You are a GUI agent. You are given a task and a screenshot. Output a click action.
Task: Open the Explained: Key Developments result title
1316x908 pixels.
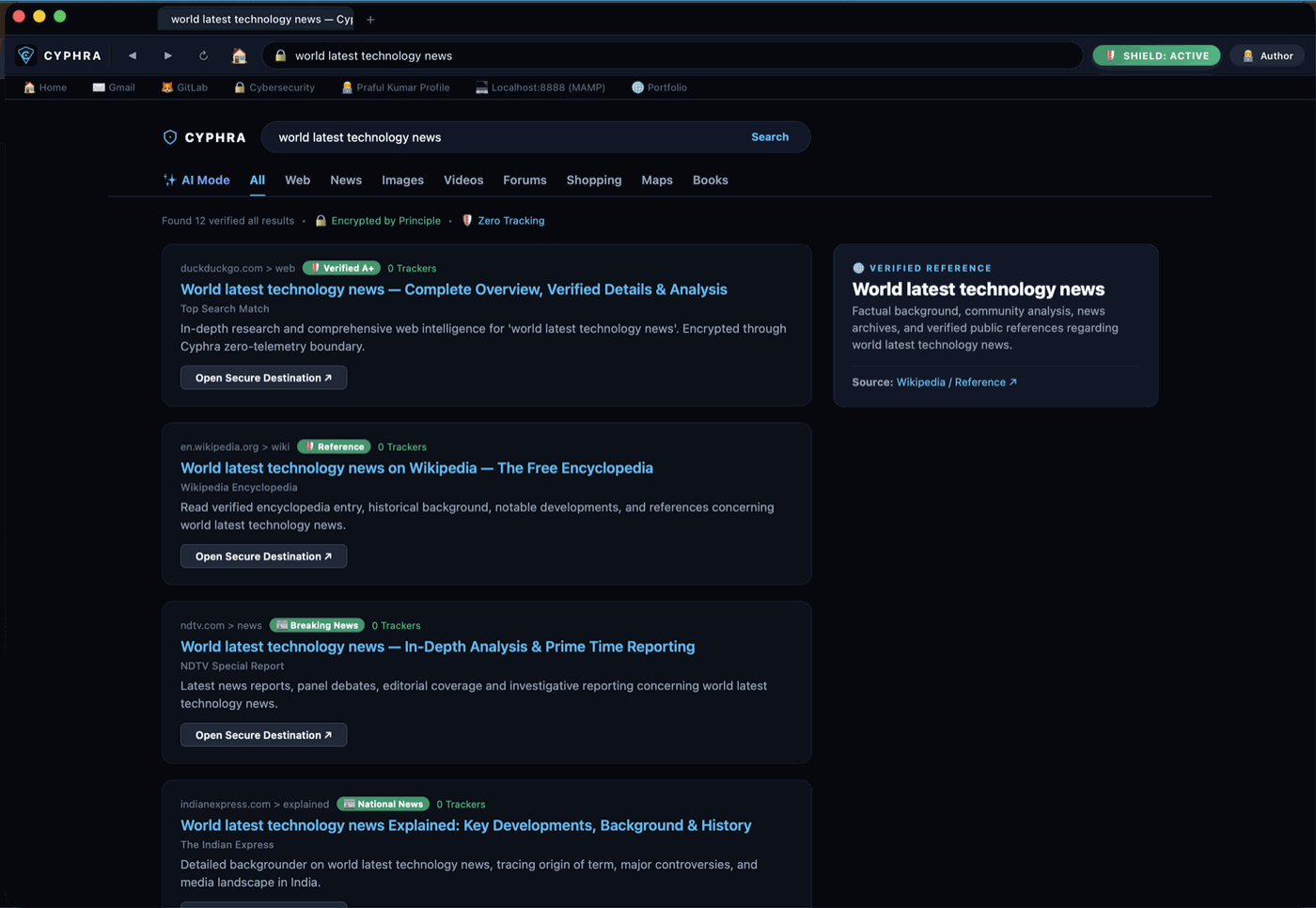tap(466, 825)
